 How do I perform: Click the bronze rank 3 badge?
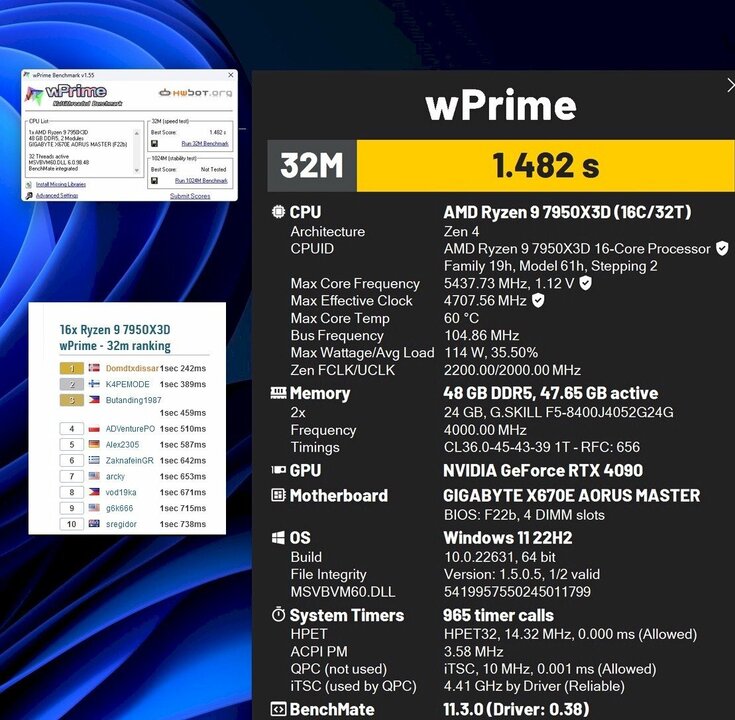(x=72, y=400)
